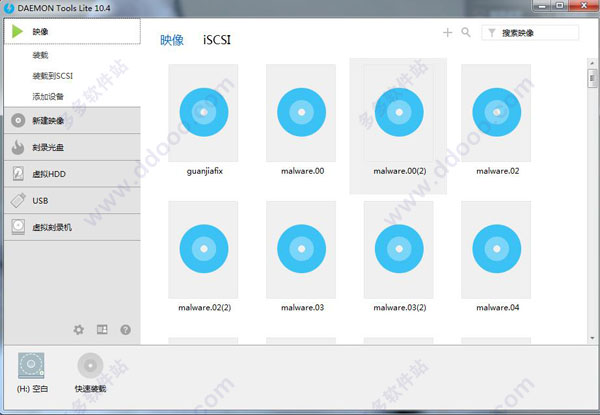
Task: Open the 虚拟HDD drive icon
Action: click(x=18, y=174)
